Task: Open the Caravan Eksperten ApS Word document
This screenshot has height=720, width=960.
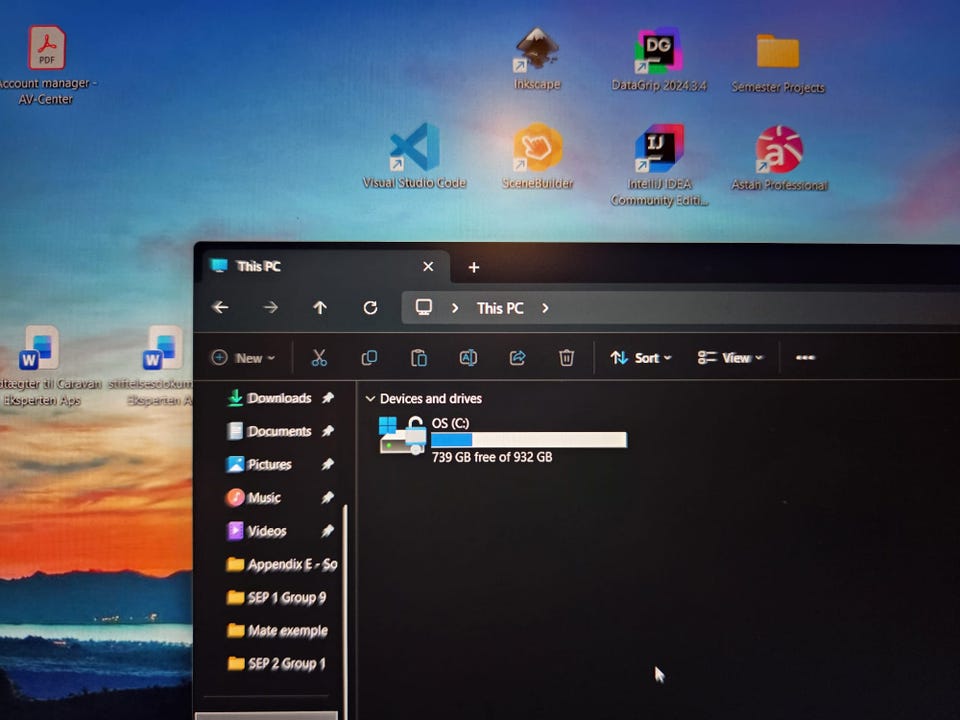Action: click(x=42, y=366)
